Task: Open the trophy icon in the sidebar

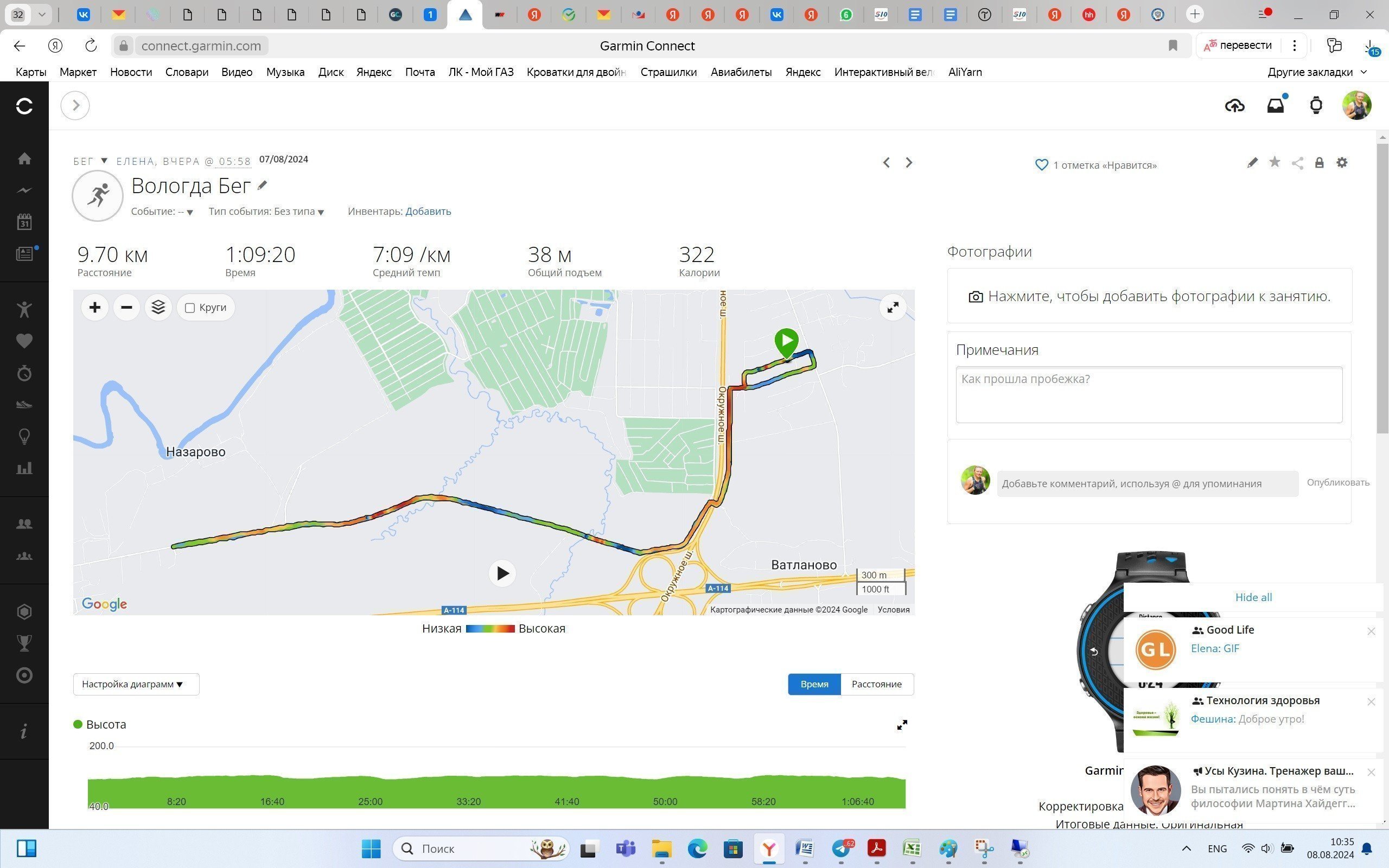Action: coord(24,643)
